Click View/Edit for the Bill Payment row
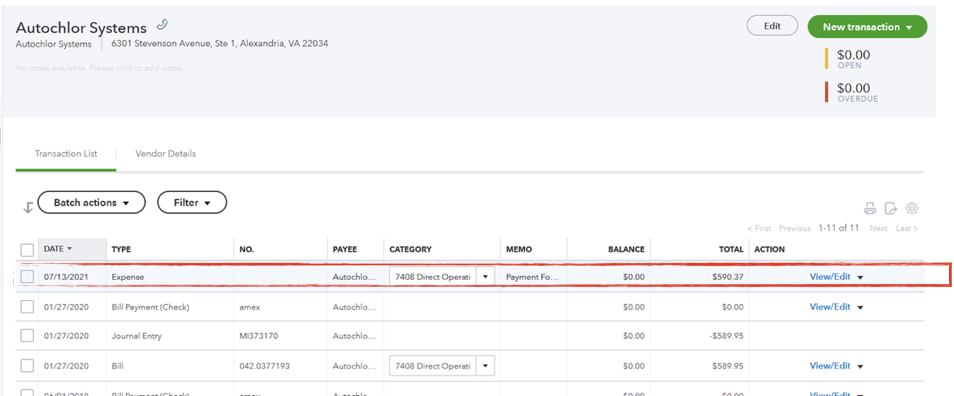954x396 pixels. coord(830,307)
